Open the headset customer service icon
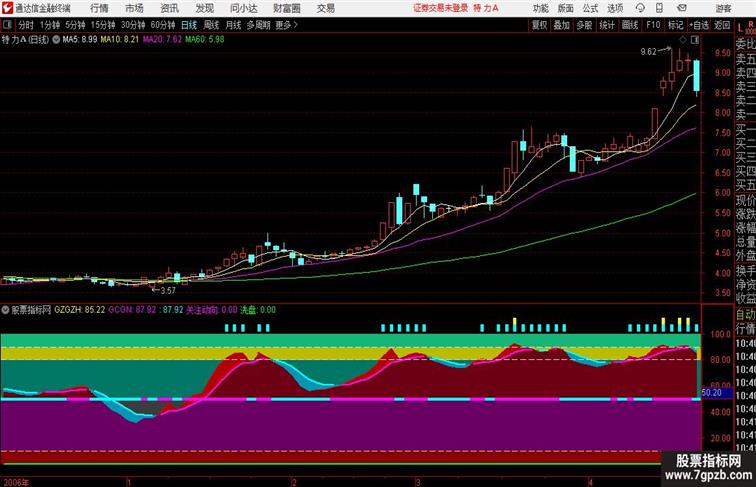756x487 pixels. tap(640, 8)
